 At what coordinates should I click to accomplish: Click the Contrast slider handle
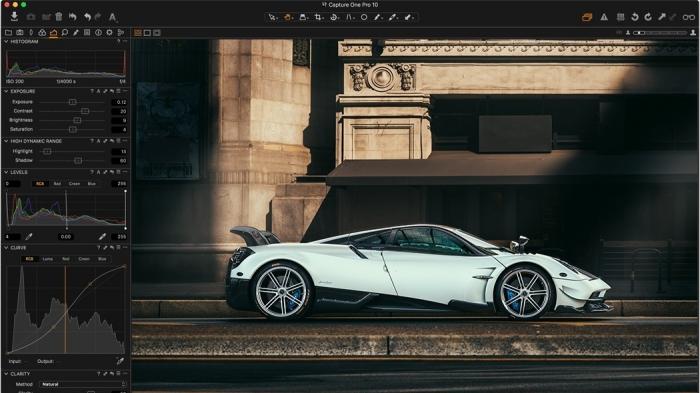(x=85, y=111)
